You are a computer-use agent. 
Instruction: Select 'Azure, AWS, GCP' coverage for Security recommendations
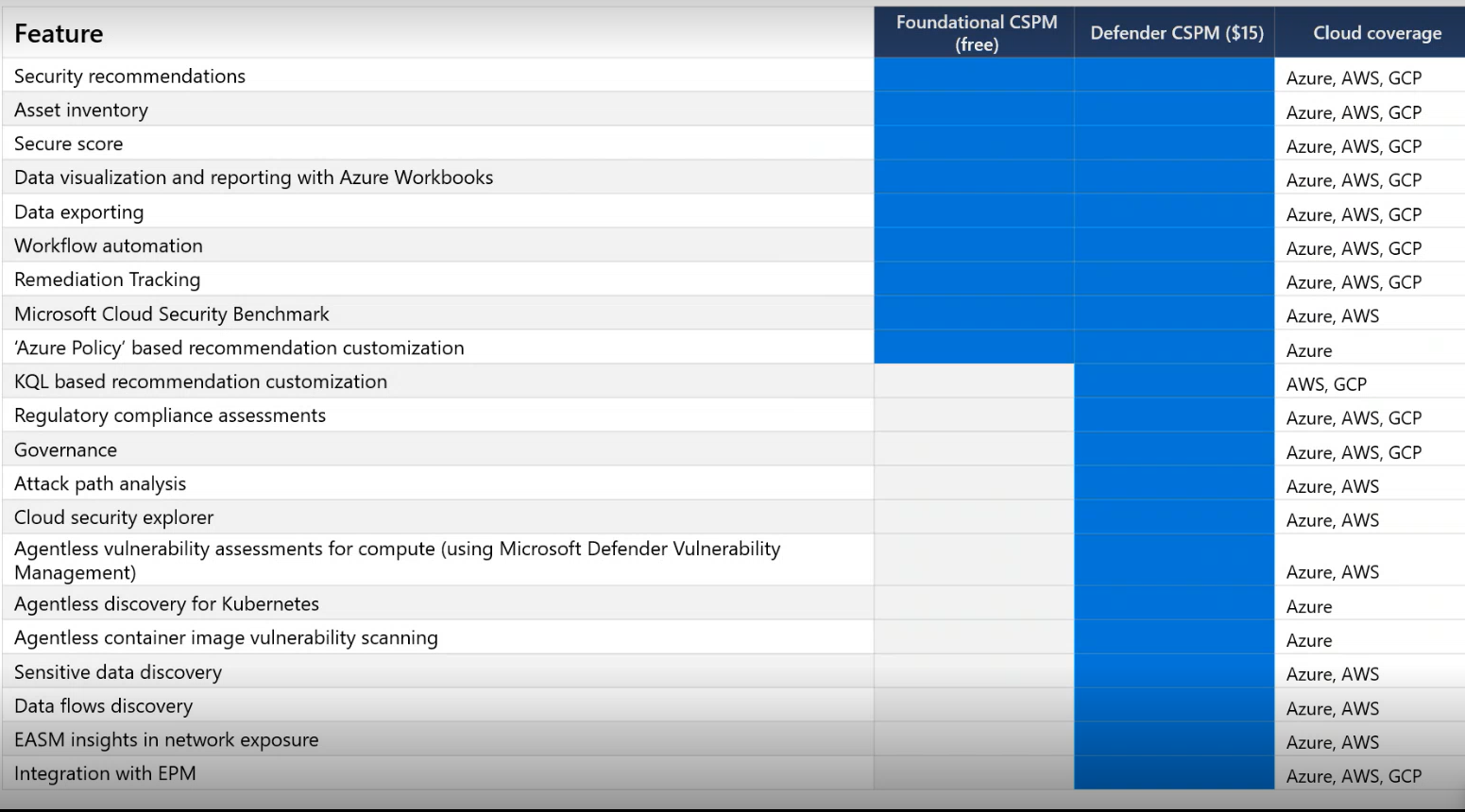point(1354,78)
